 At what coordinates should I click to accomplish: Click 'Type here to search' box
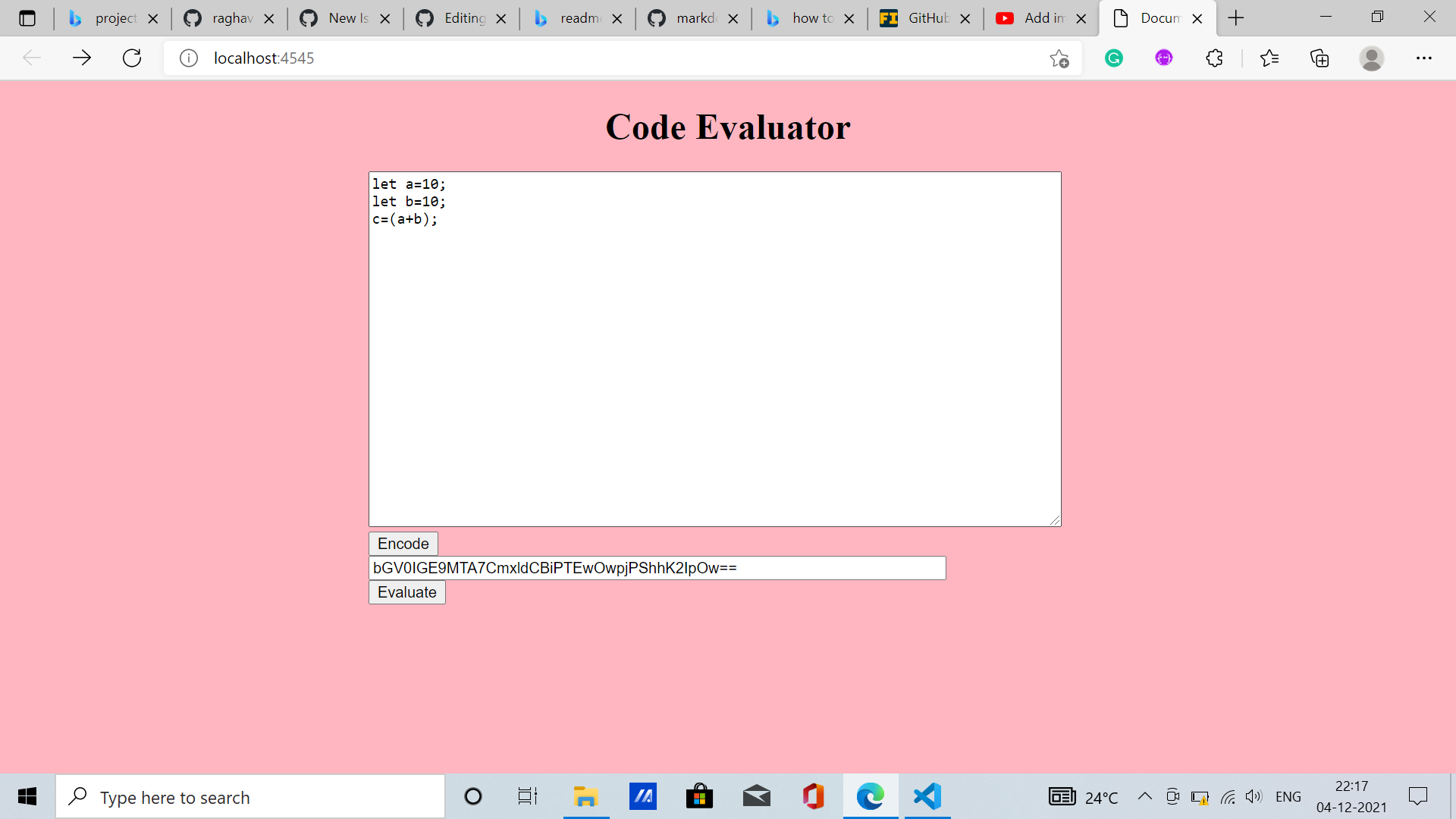pos(250,797)
